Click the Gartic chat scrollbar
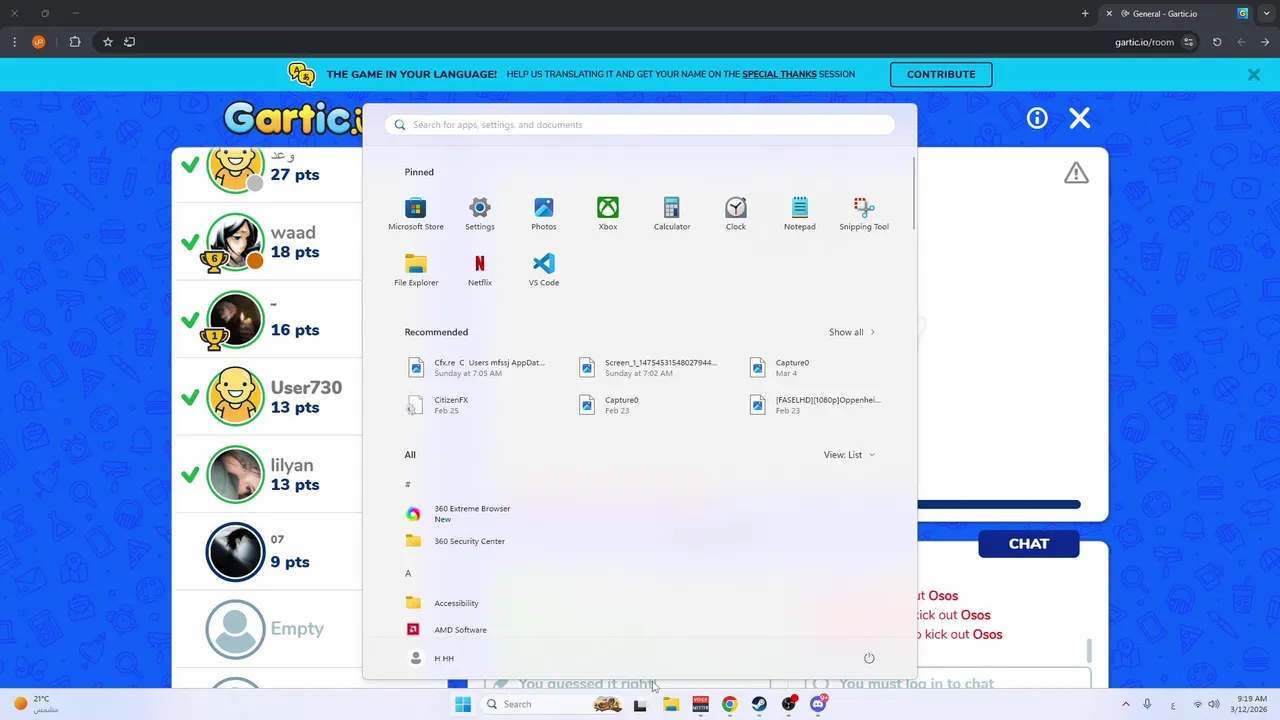 click(x=1089, y=651)
